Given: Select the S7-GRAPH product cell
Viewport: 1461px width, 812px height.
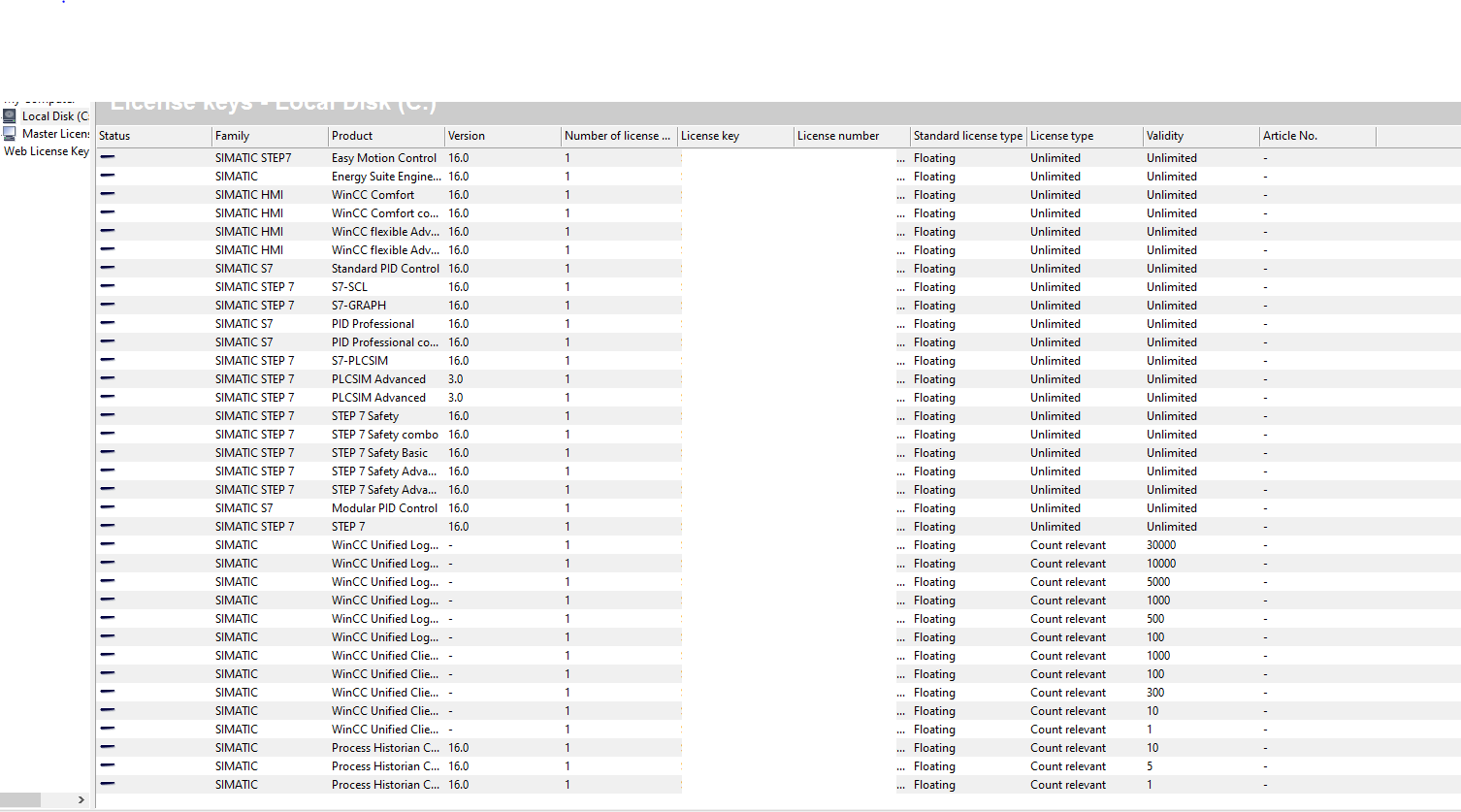Looking at the screenshot, I should coord(359,306).
